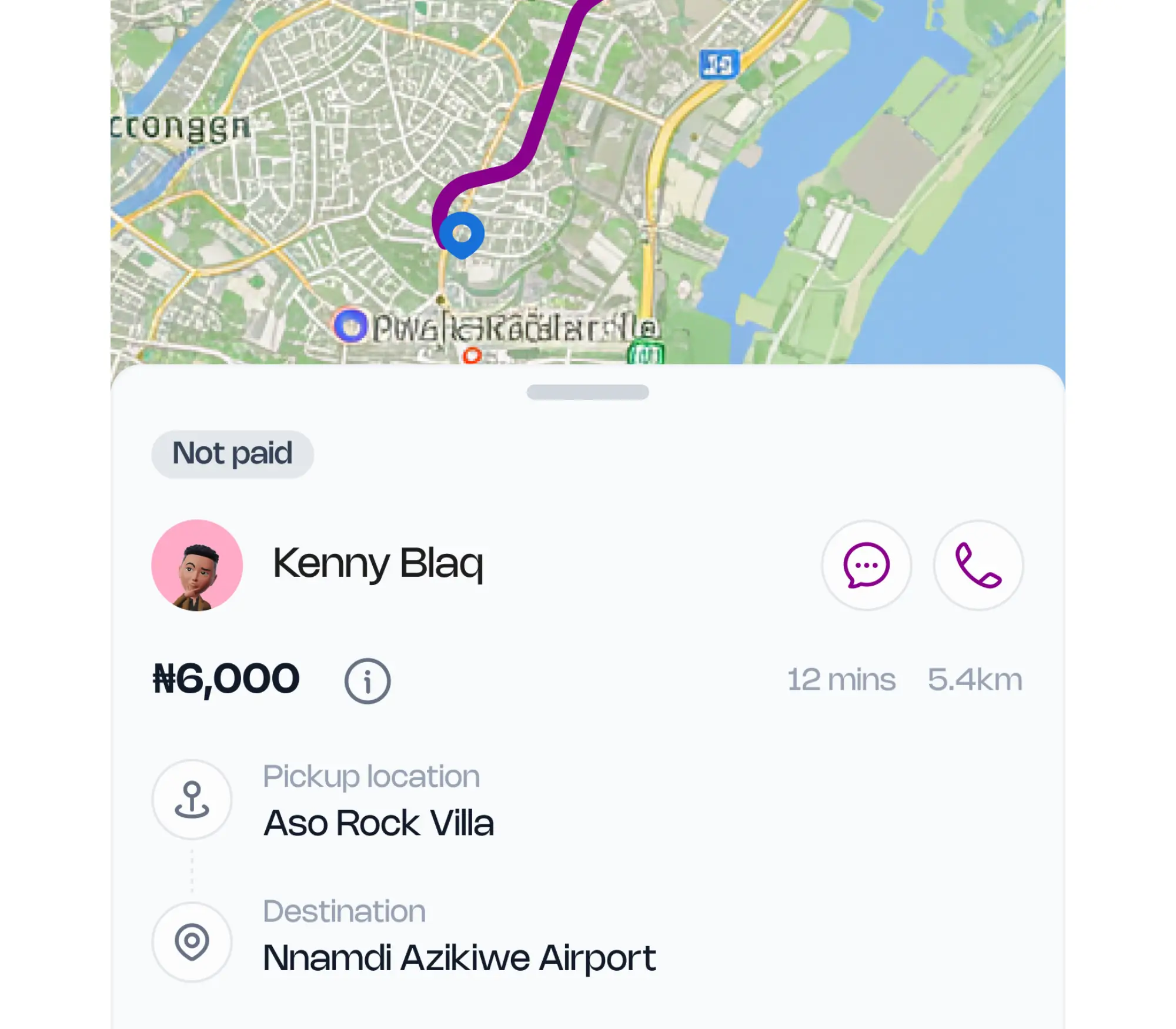1176x1029 pixels.
Task: Tap the green badge marker on map
Action: click(x=646, y=354)
